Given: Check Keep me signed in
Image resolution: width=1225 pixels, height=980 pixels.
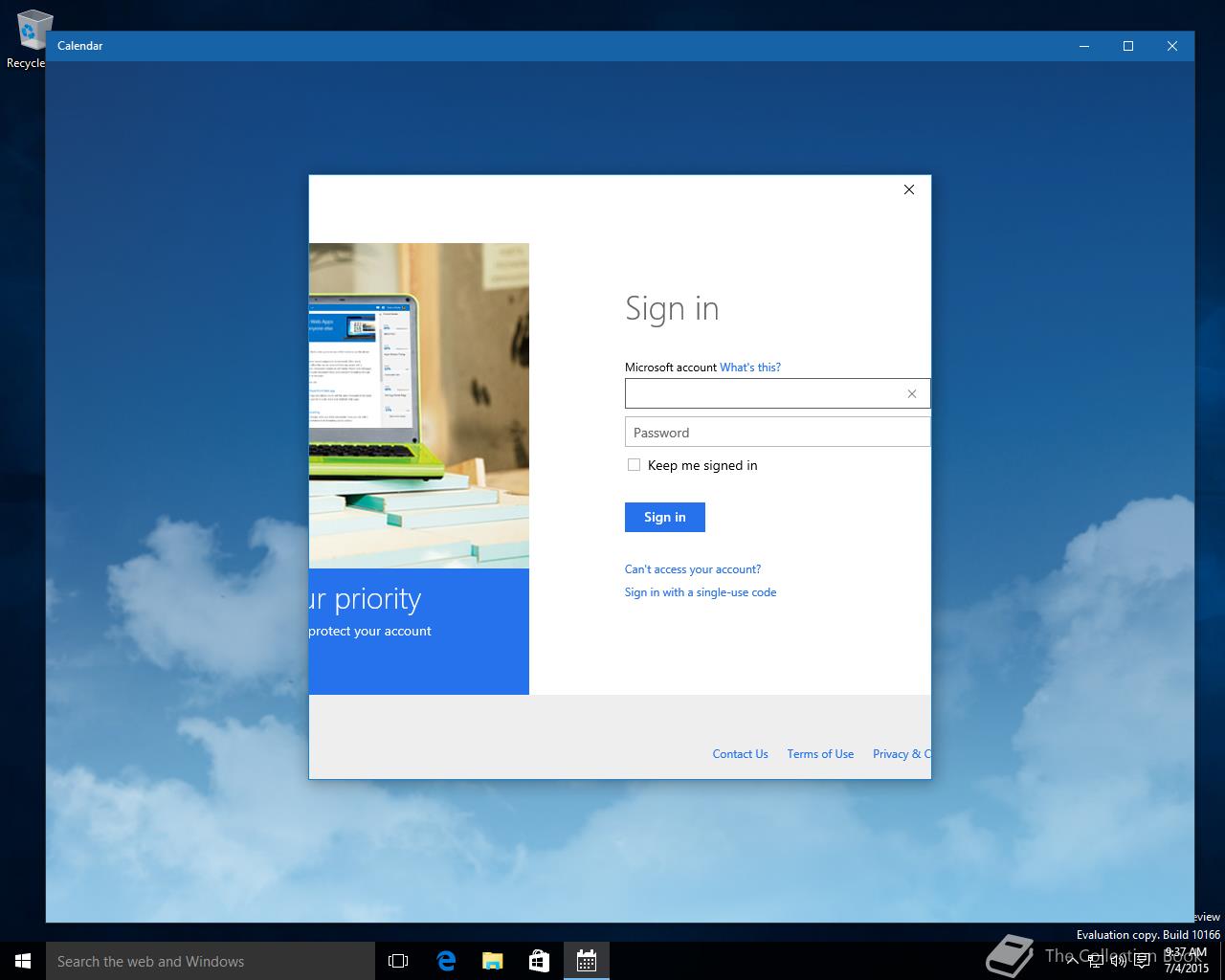Looking at the screenshot, I should [x=634, y=465].
